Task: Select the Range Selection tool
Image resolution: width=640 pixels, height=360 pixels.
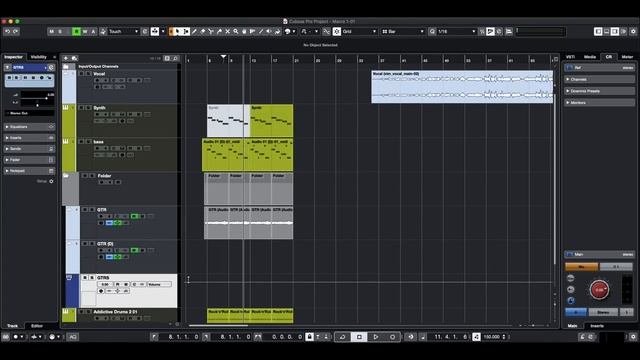Action: point(186,31)
